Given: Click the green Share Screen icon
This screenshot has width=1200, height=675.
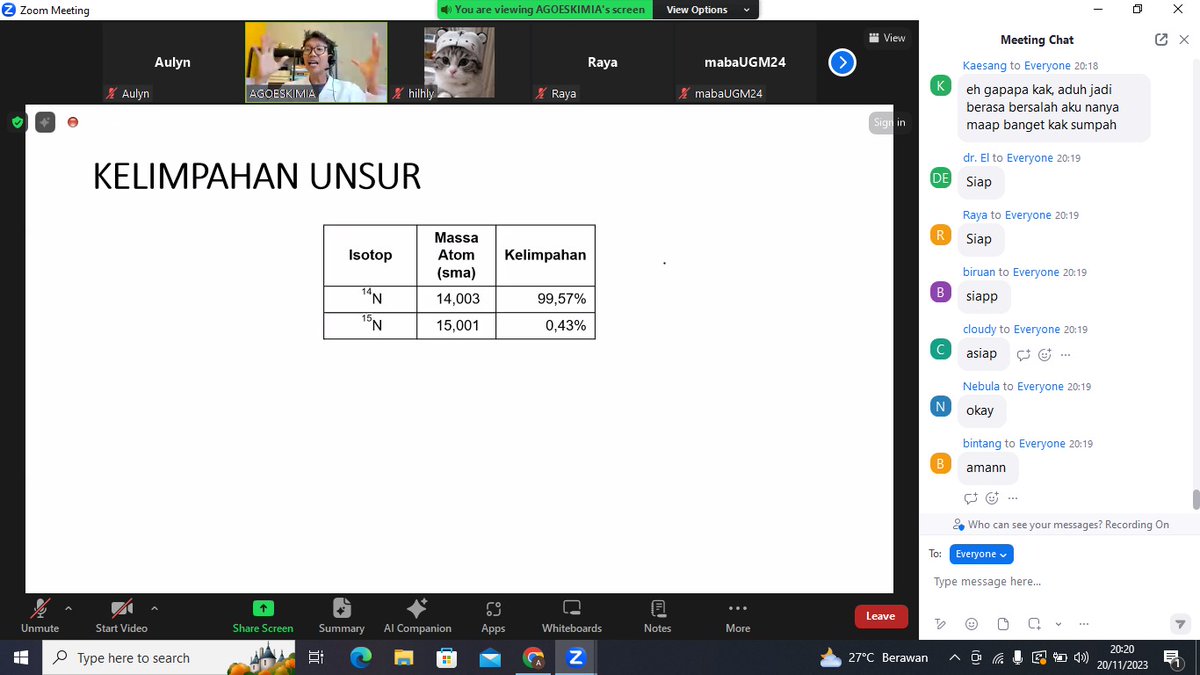Looking at the screenshot, I should click(263, 607).
